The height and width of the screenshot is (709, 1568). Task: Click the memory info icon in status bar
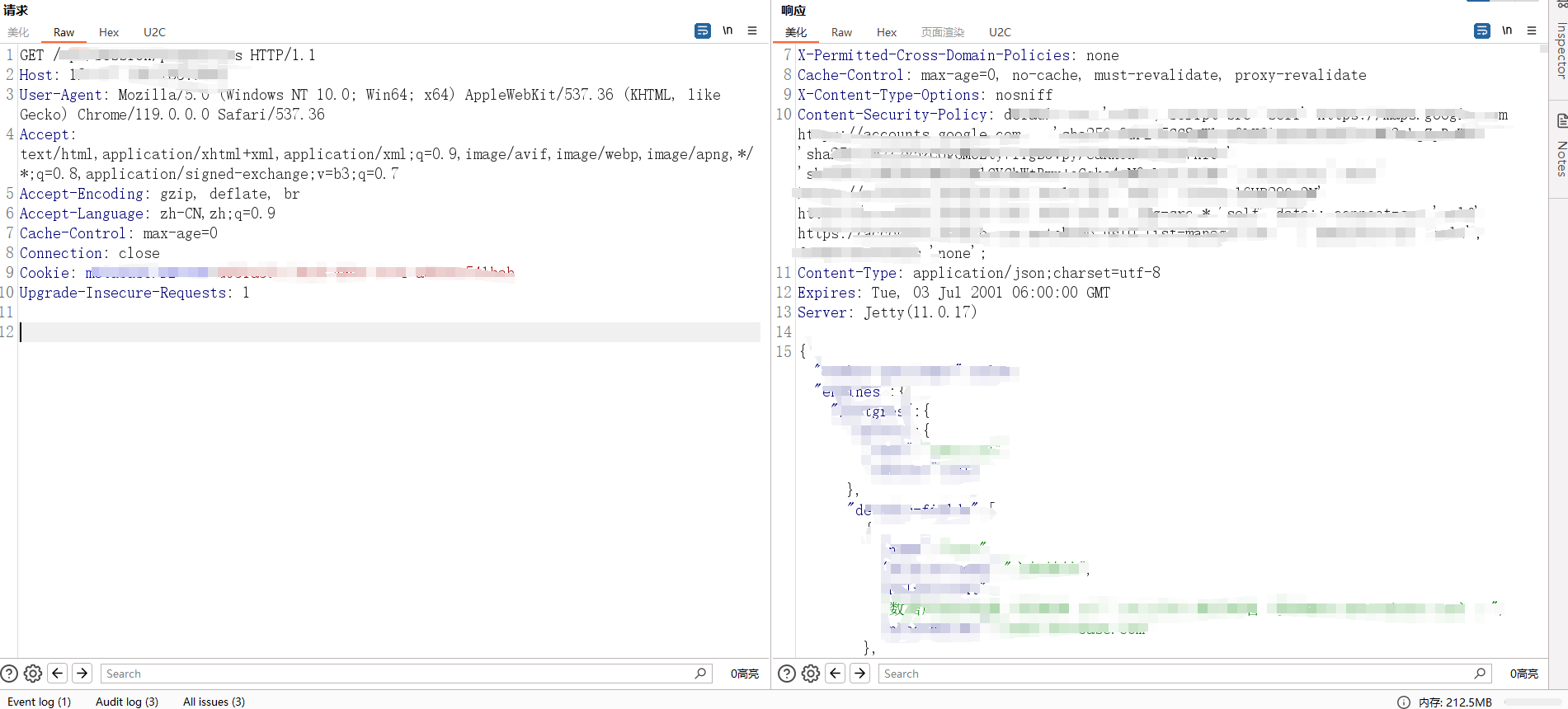click(1404, 702)
